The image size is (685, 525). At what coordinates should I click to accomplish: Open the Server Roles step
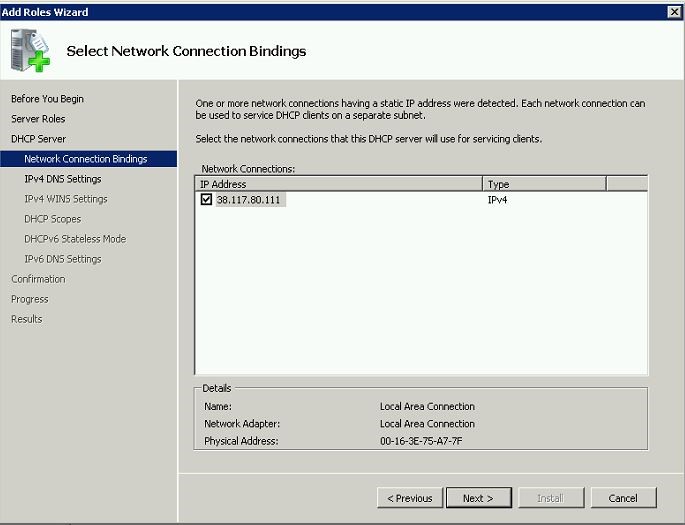38,119
